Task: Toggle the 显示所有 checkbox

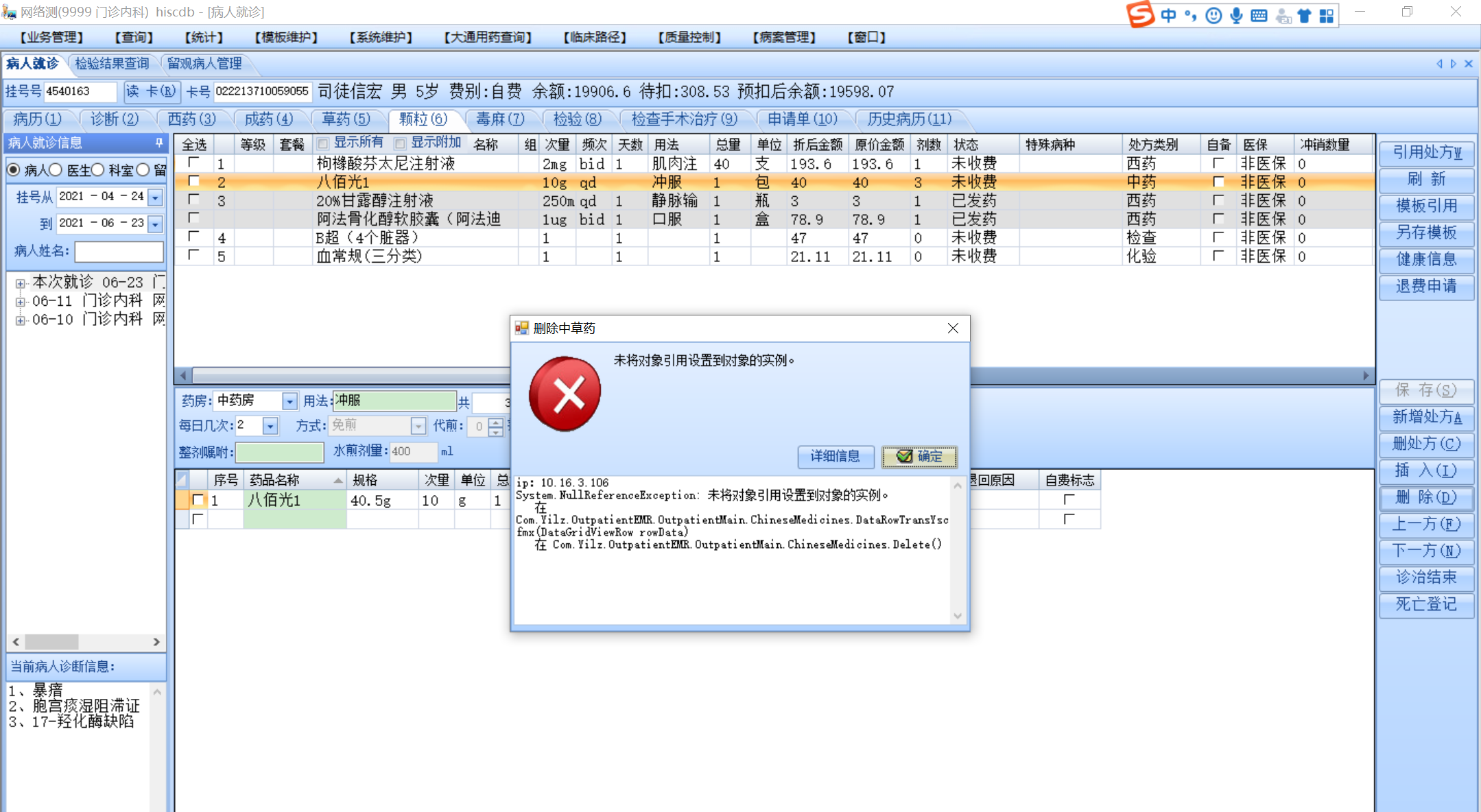Action: (322, 143)
